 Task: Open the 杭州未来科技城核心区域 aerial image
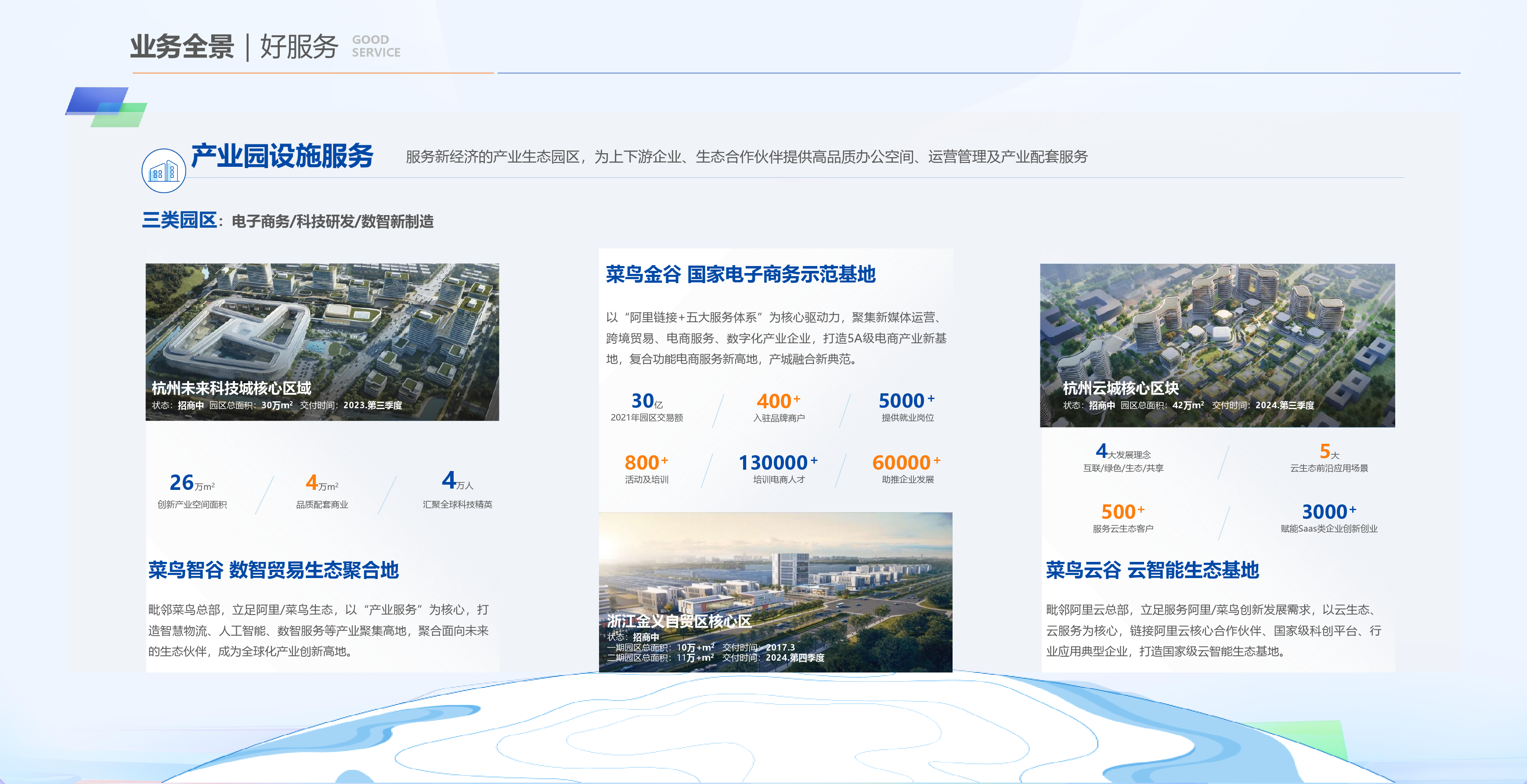point(322,342)
